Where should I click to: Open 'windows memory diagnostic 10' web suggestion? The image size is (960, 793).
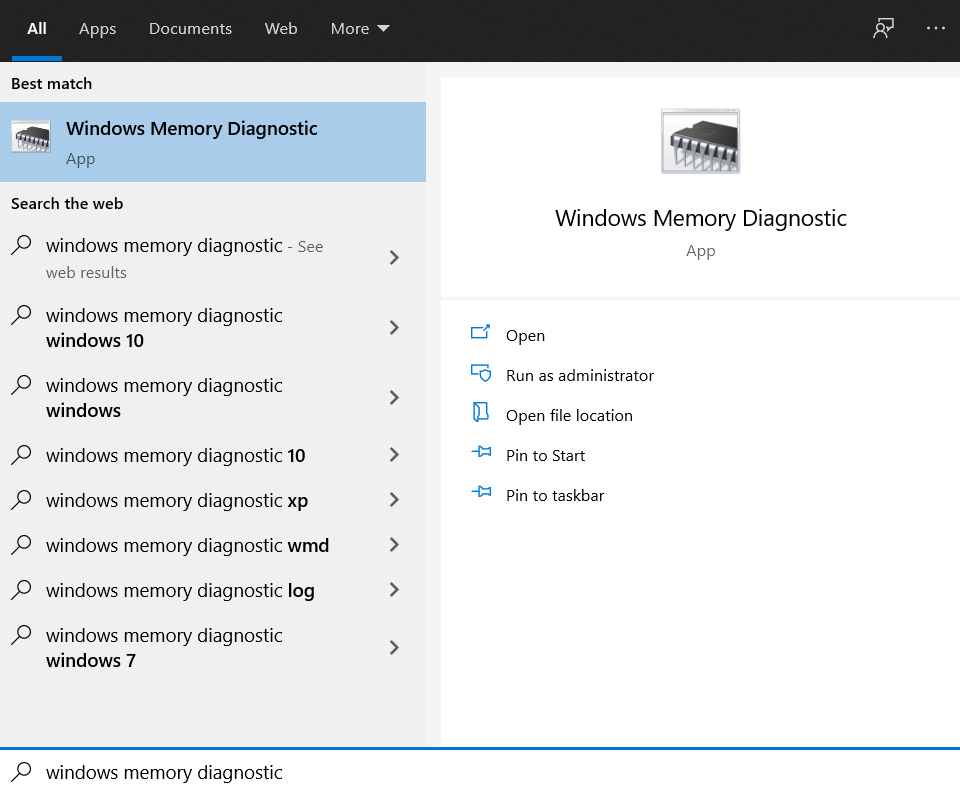(175, 455)
